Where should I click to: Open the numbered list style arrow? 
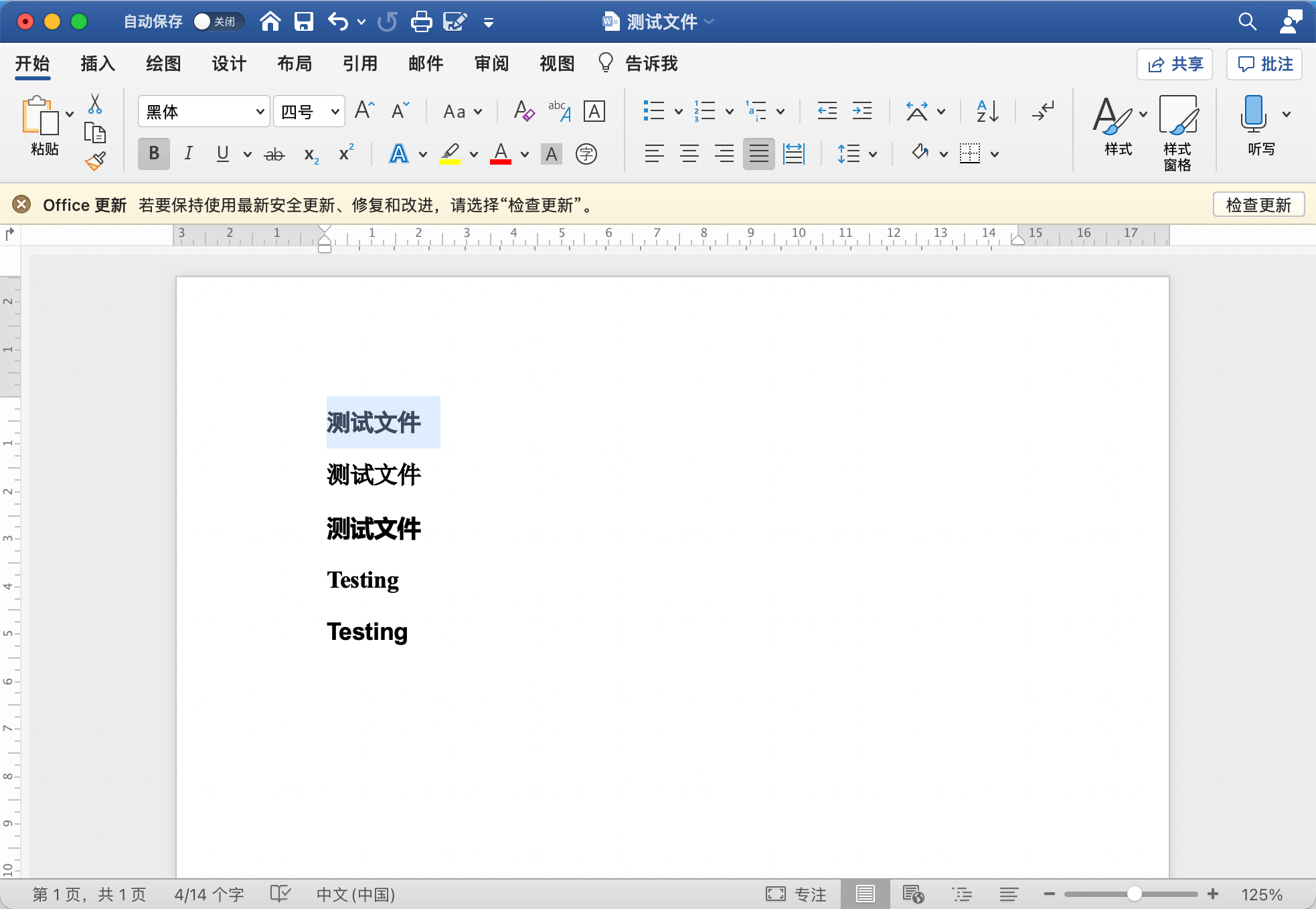pos(729,112)
